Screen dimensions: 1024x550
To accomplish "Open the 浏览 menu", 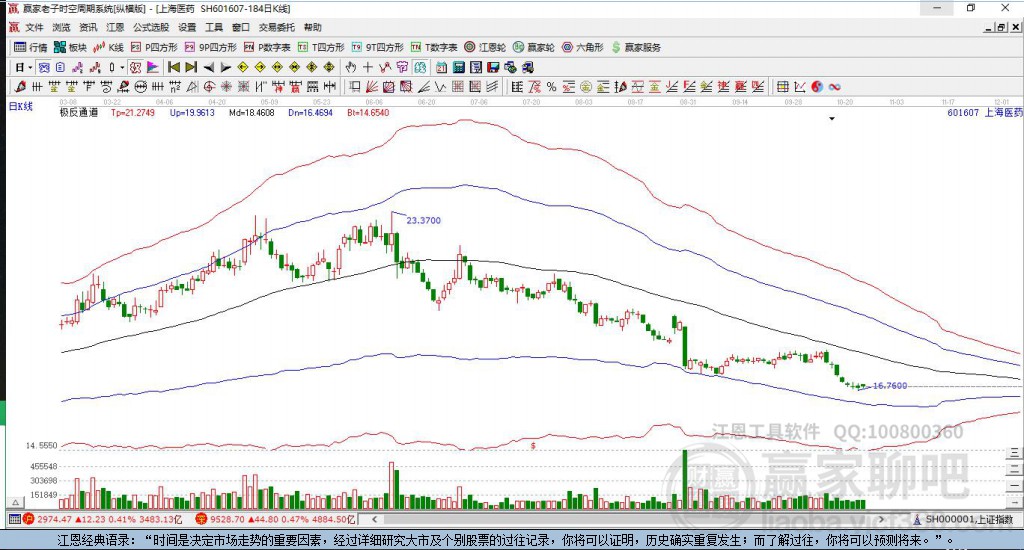I will coord(61,27).
